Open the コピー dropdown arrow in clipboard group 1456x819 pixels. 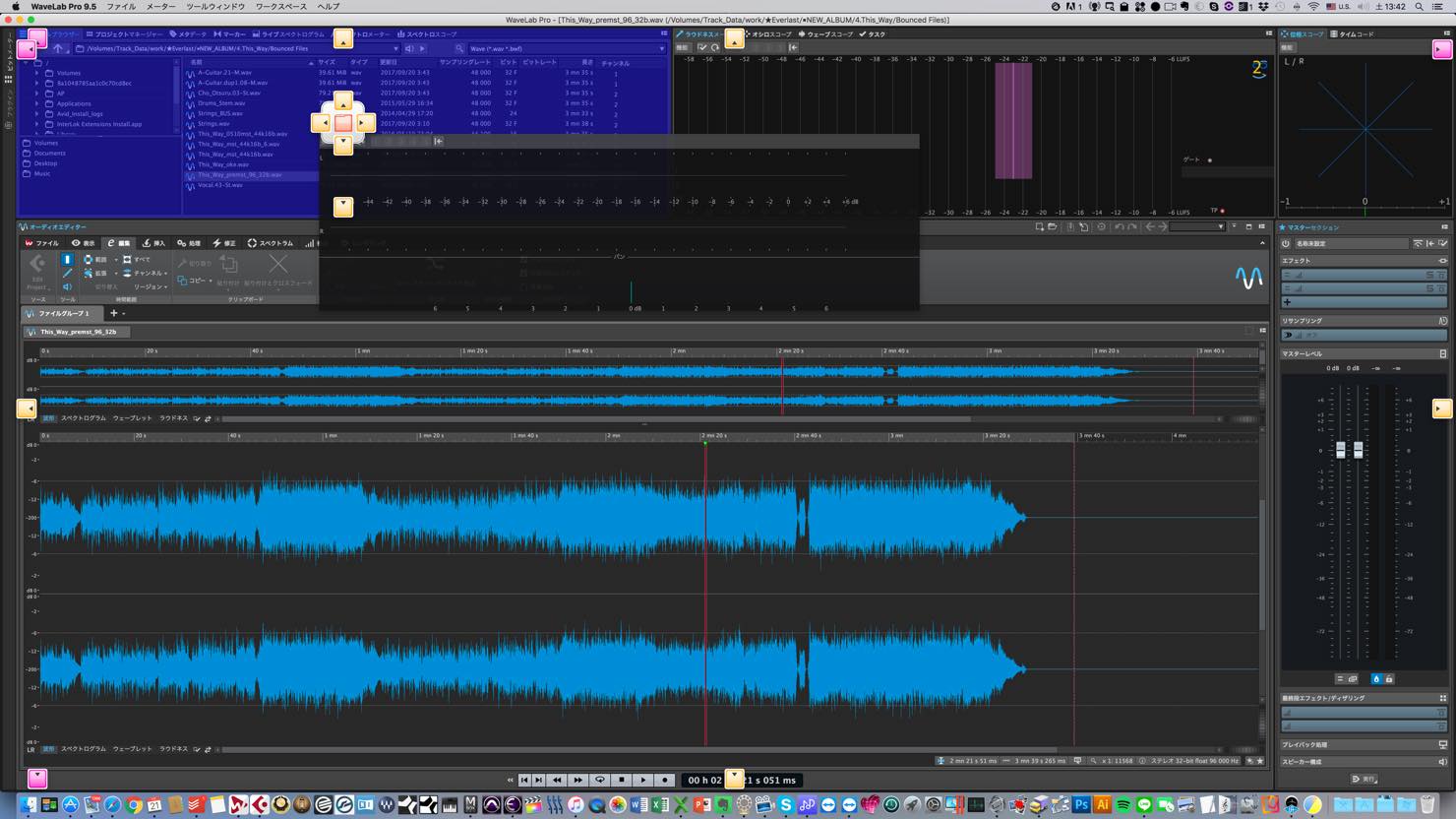point(211,281)
